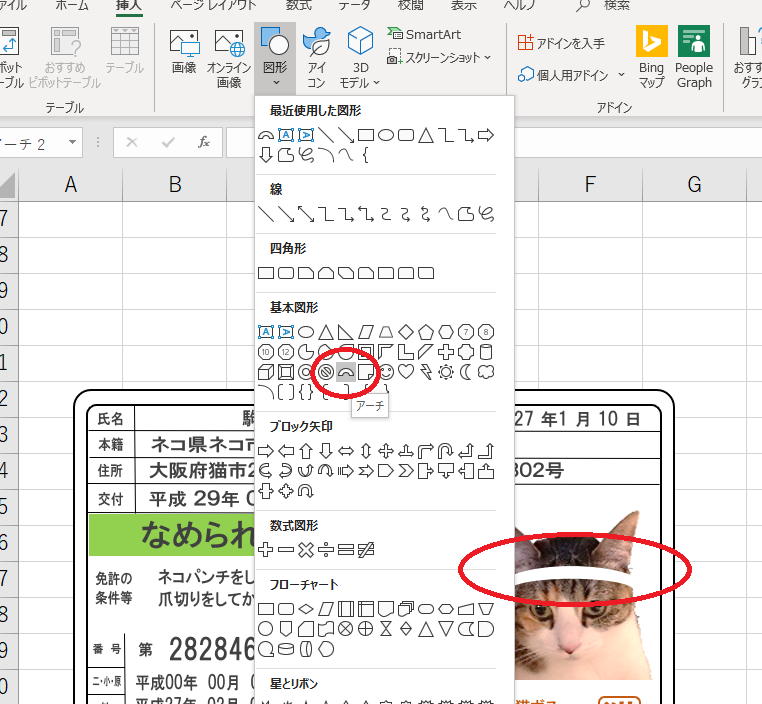
Task: Open the アイコン insert button
Action: [x=316, y=58]
